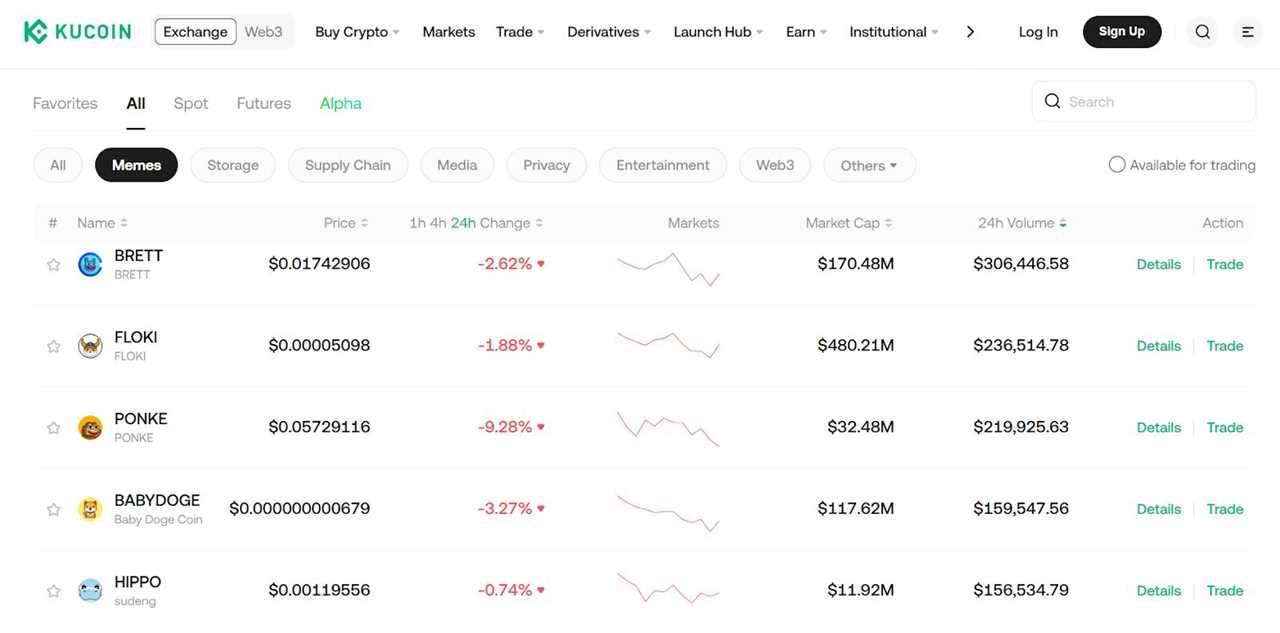This screenshot has height=633, width=1280.
Task: Open the global search magnifier icon
Action: point(1202,31)
